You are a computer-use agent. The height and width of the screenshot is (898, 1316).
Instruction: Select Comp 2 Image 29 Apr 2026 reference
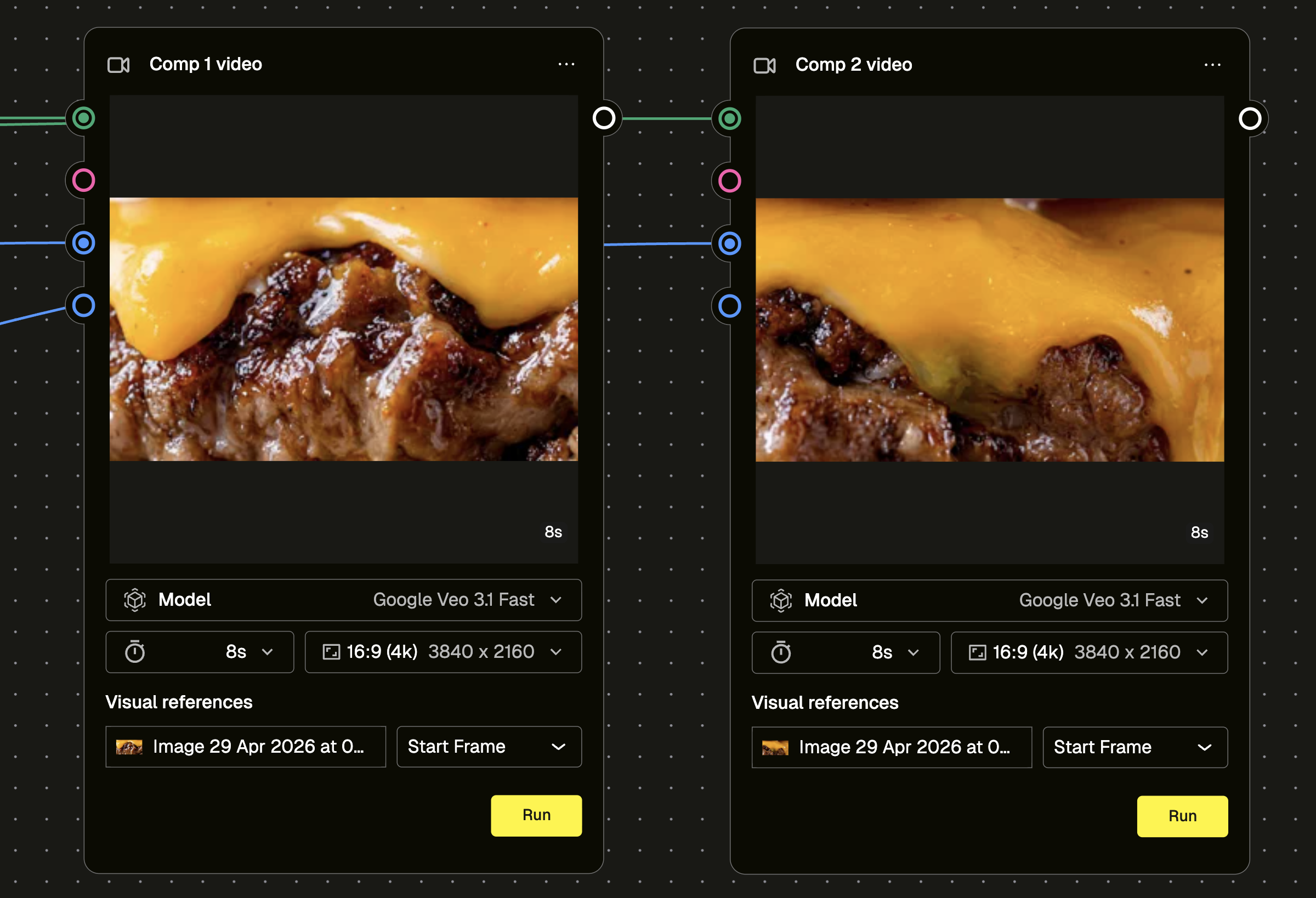[x=892, y=747]
